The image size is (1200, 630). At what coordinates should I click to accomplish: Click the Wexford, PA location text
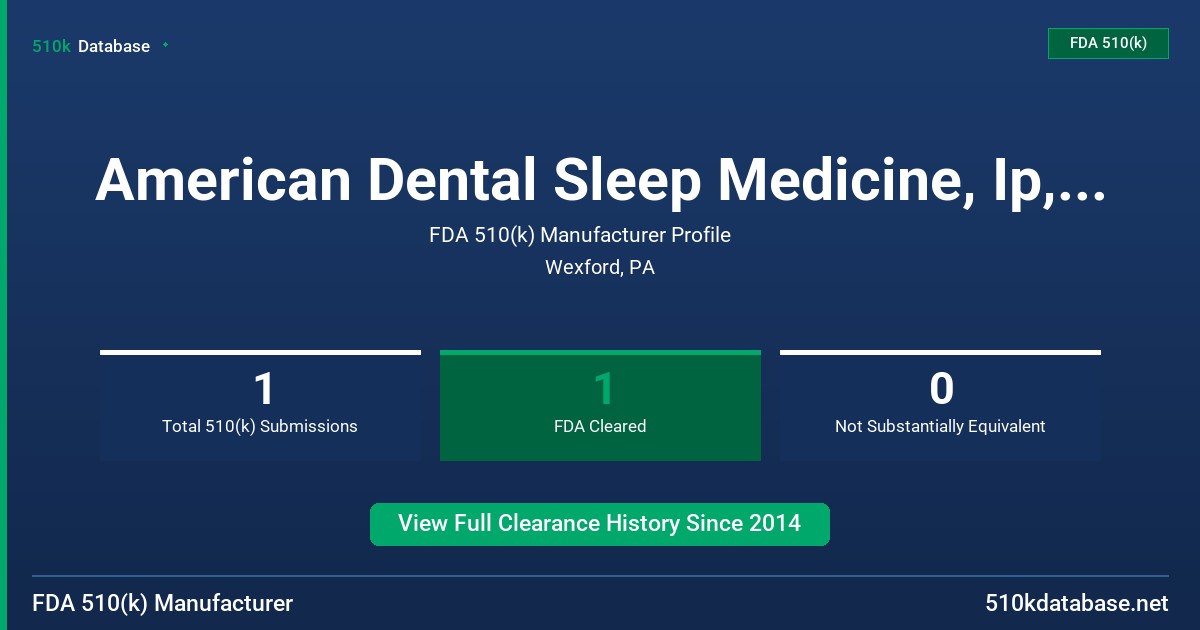[x=600, y=267]
